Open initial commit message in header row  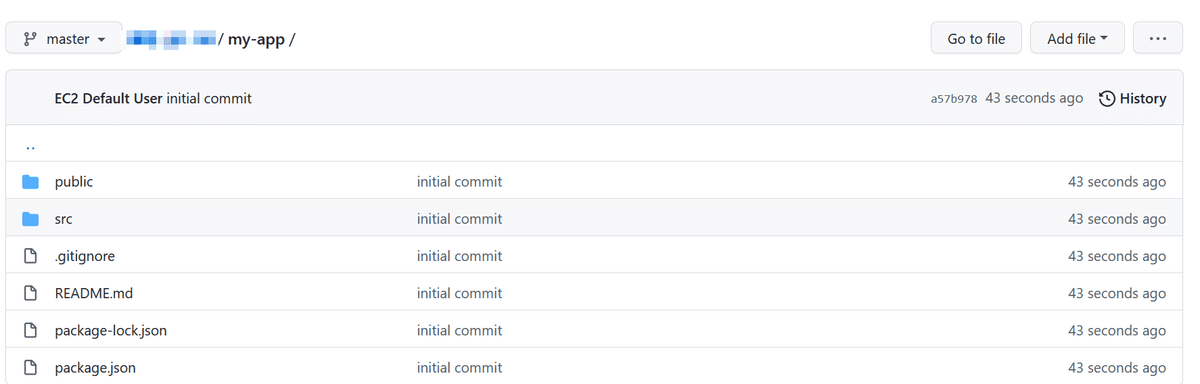[x=209, y=98]
